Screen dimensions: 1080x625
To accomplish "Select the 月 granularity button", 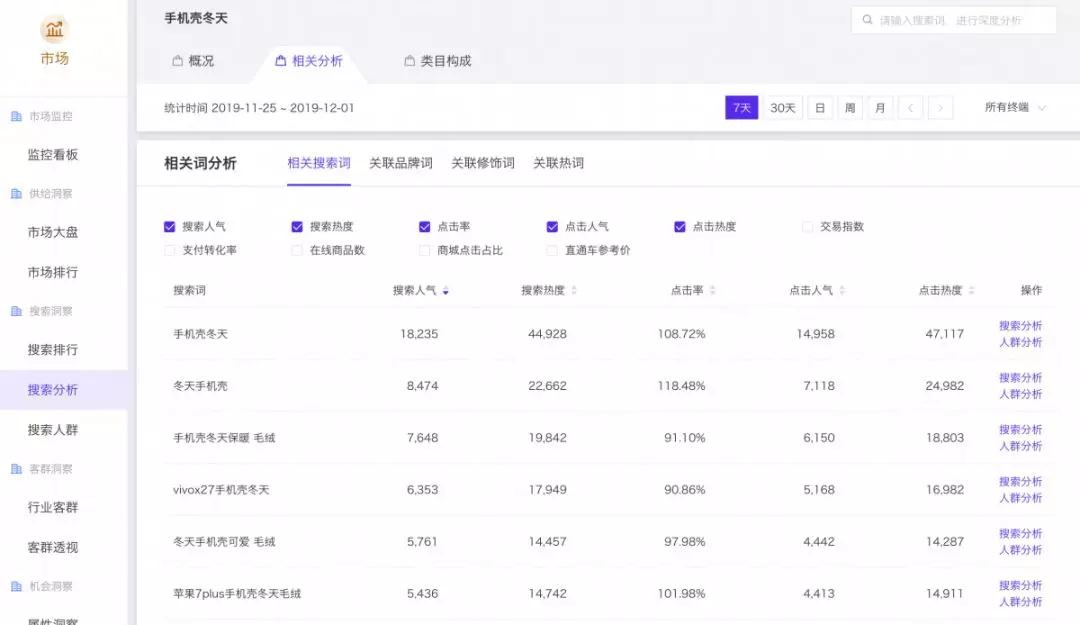I will pyautogui.click(x=880, y=107).
